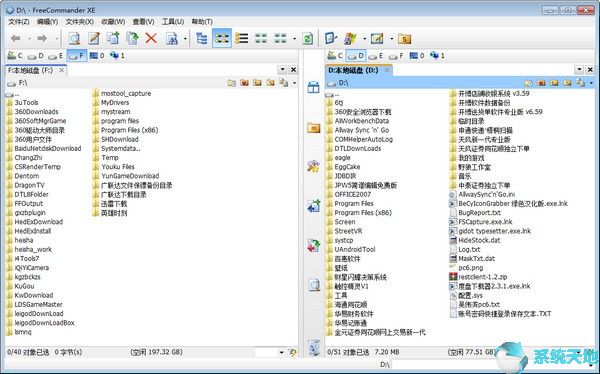Click the Forward navigation arrow
This screenshot has height=374, width=600.
[42, 38]
